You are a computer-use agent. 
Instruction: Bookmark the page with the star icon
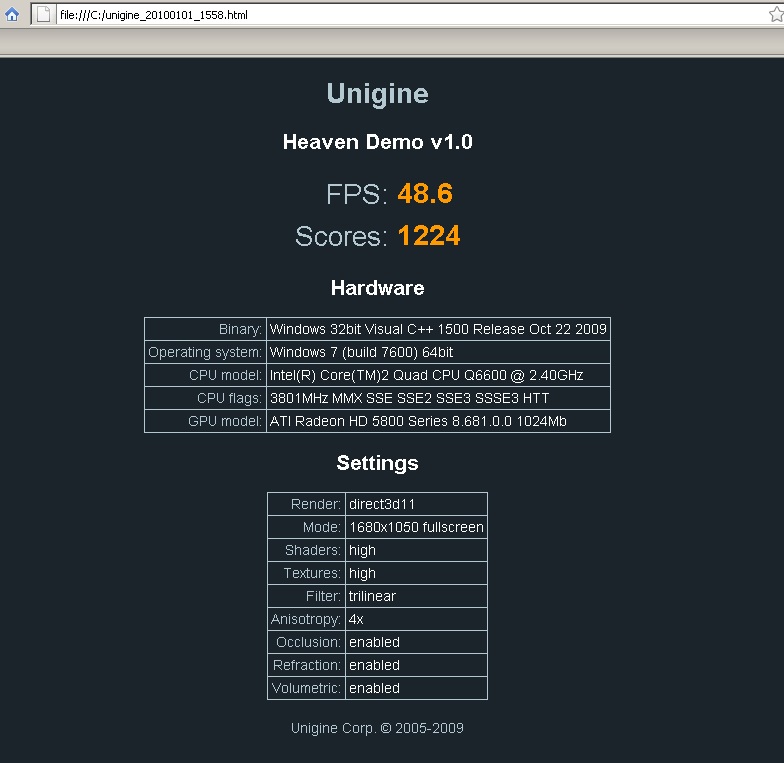tap(776, 14)
